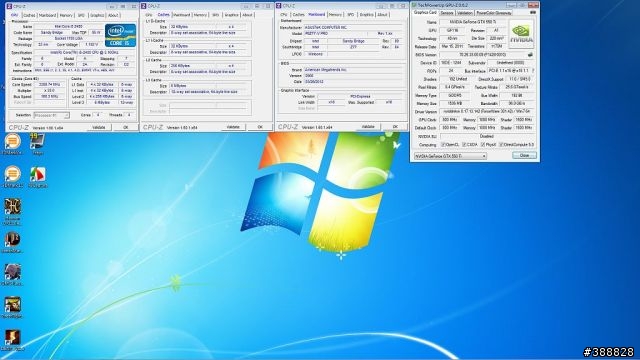Open Caches tab in the CPU-Z Mainboard window
Image resolution: width=640 pixels, height=360 pixels.
(x=298, y=15)
